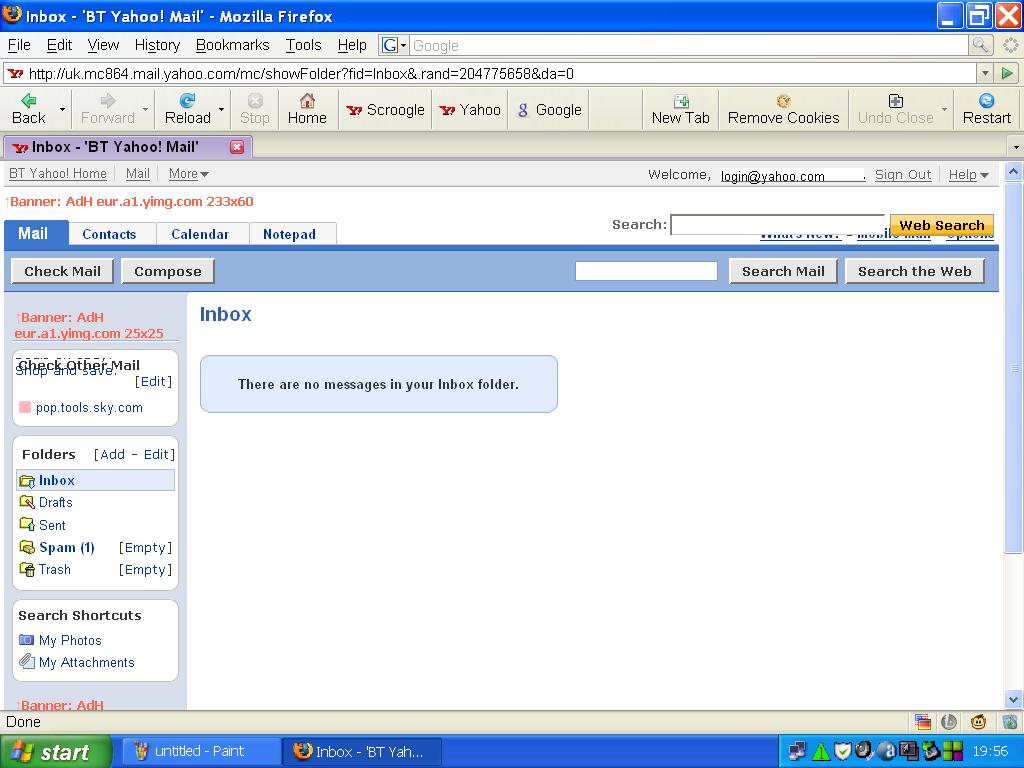1024x768 pixels.
Task: Click the Home toolbar icon
Action: (x=307, y=101)
